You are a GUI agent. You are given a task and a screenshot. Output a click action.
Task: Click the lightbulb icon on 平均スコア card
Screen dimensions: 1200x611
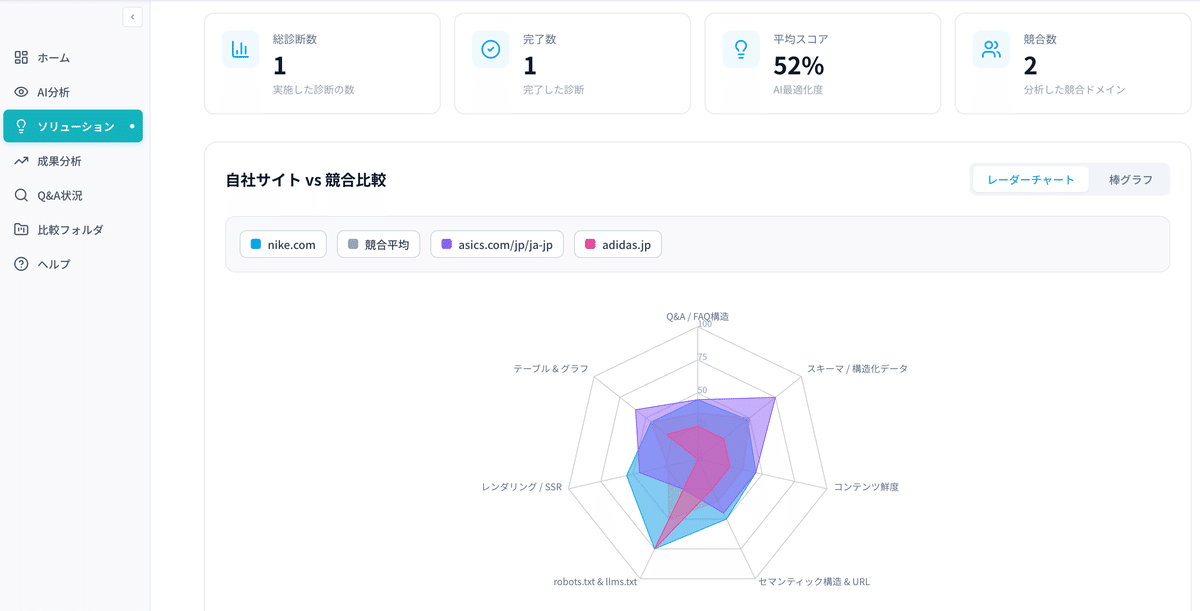740,49
